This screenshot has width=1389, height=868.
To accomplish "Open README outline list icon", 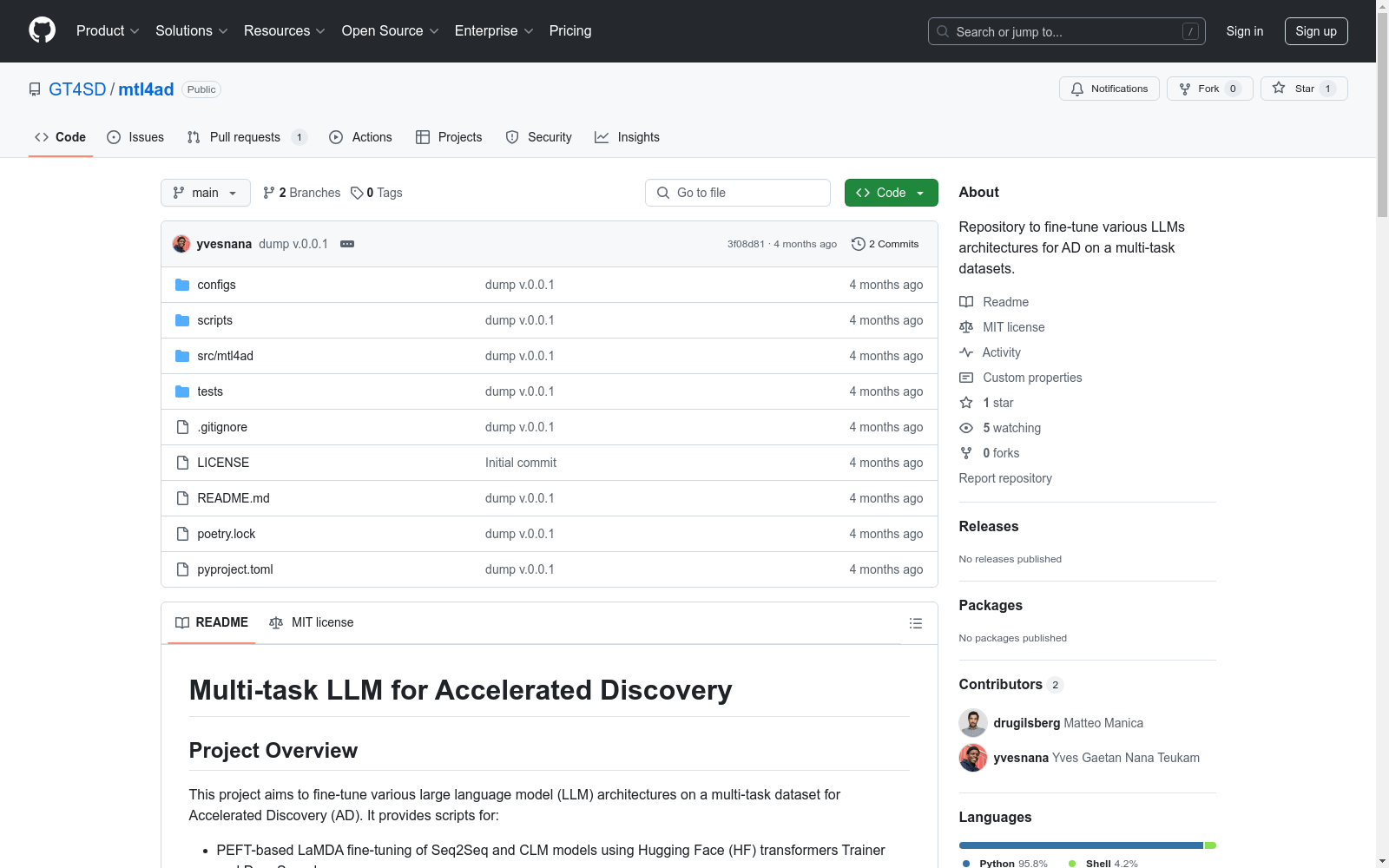I will 915,623.
